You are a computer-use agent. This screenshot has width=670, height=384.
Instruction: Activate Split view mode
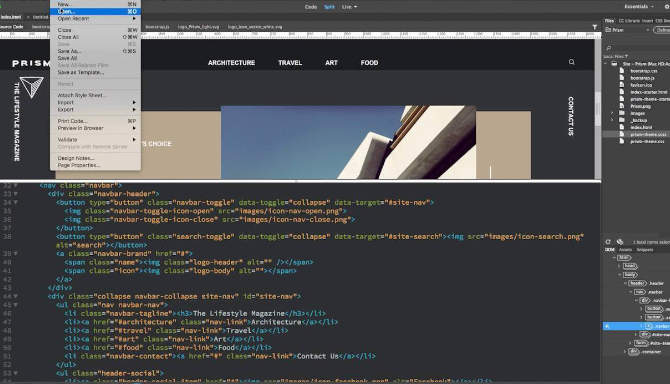329,7
